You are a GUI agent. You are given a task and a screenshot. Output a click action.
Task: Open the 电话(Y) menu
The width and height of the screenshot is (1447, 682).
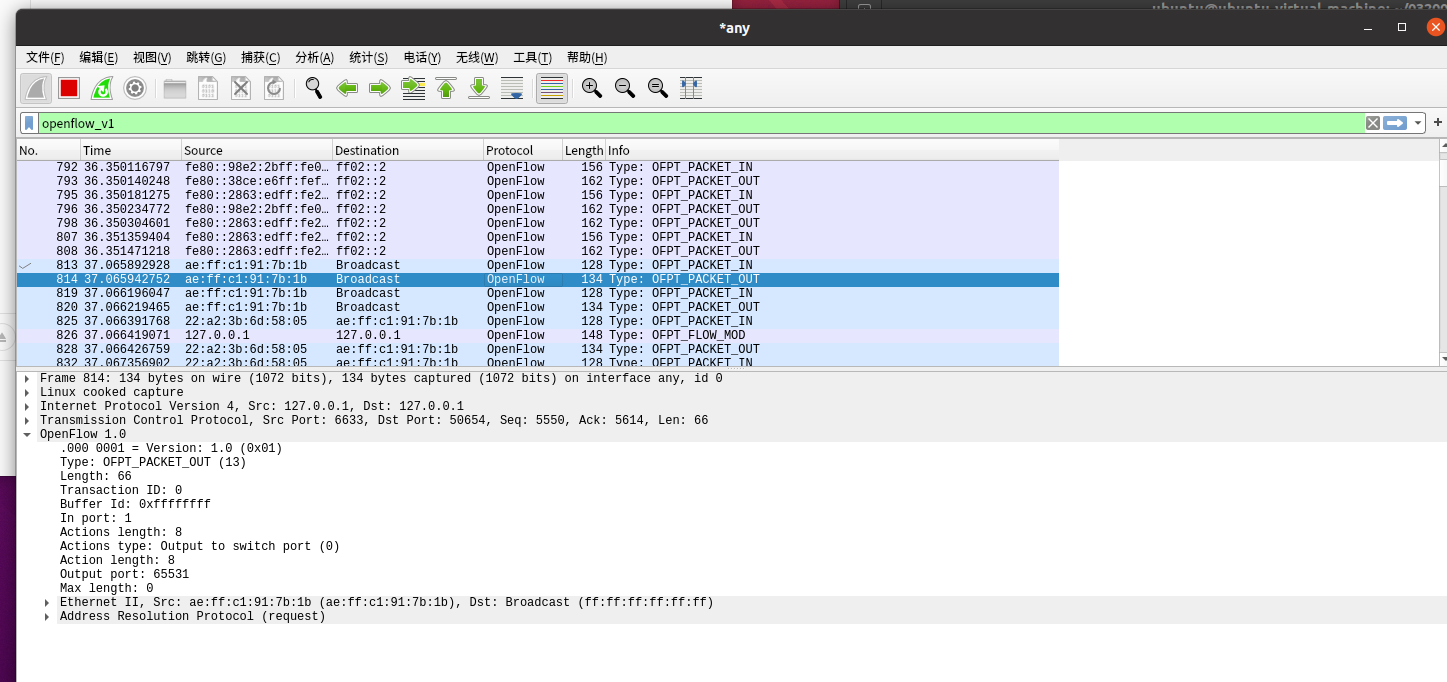click(x=422, y=58)
